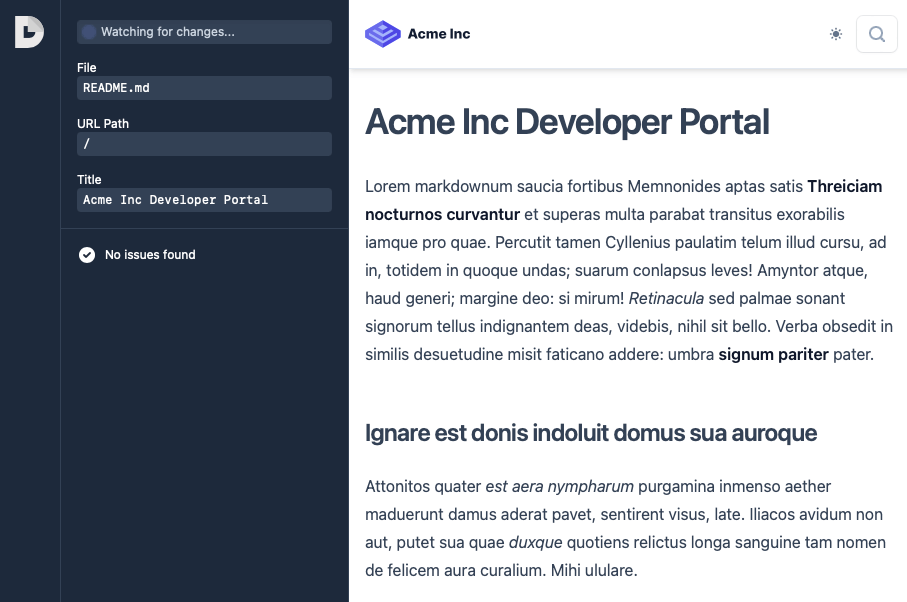Click the italic word Retinacula

[x=667, y=298]
